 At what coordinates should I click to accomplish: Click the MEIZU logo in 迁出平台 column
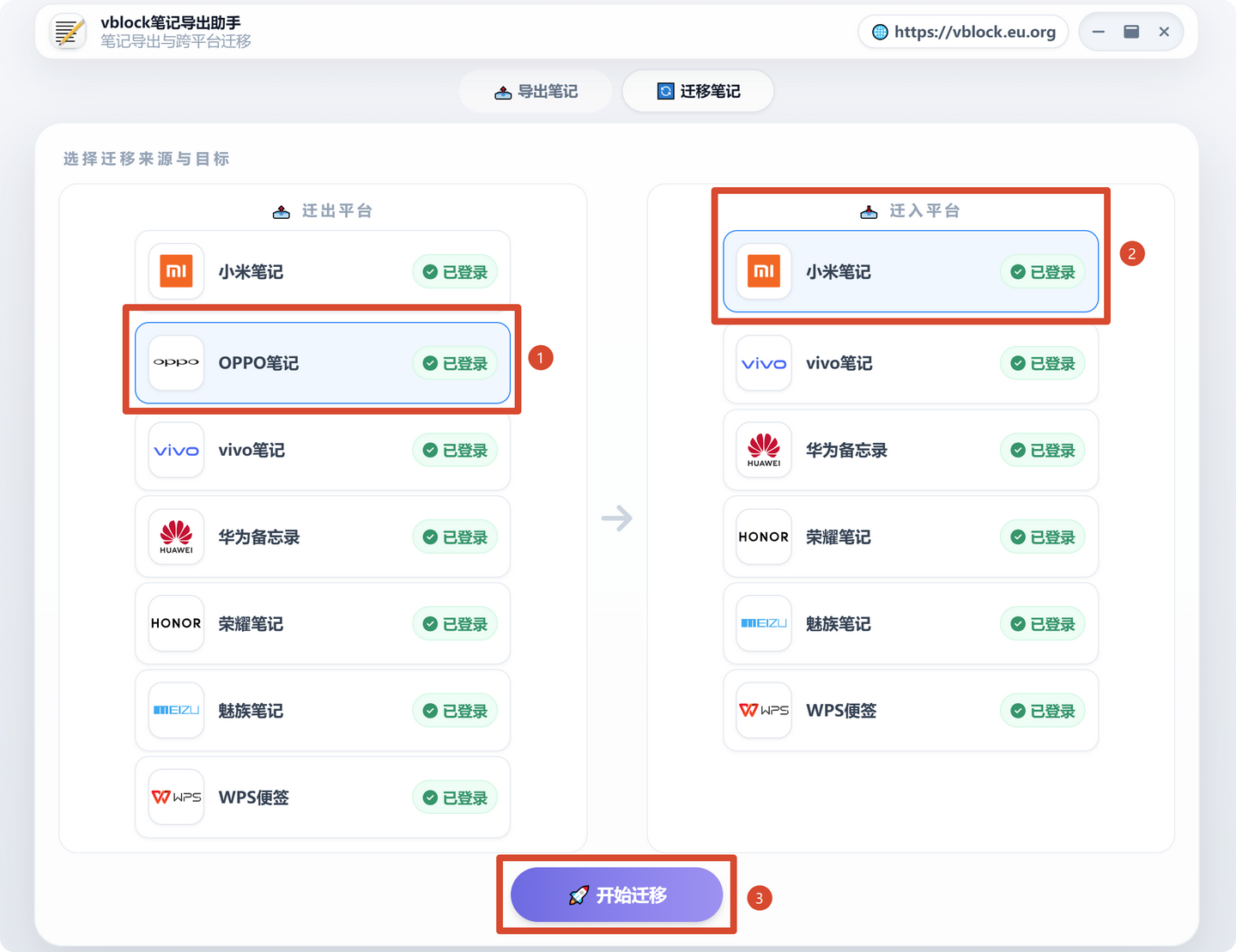tap(176, 710)
